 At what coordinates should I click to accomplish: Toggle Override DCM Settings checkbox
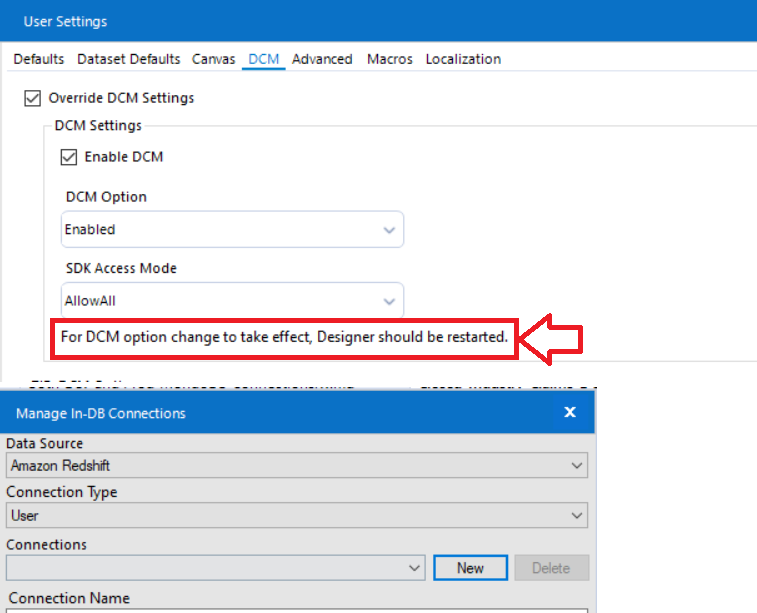tap(33, 98)
